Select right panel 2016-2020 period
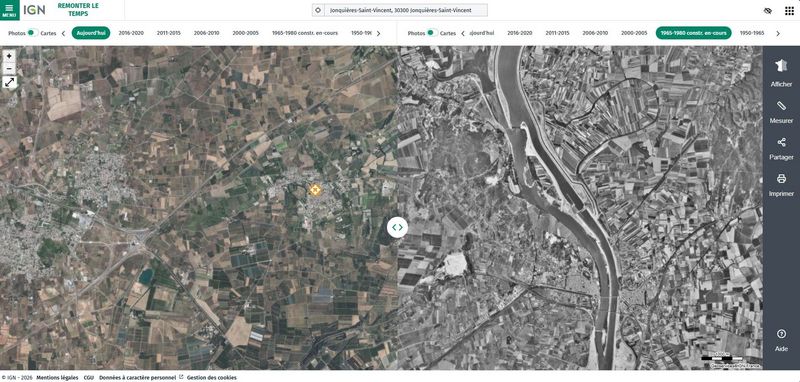Viewport: 800px width, 382px height. [520, 33]
